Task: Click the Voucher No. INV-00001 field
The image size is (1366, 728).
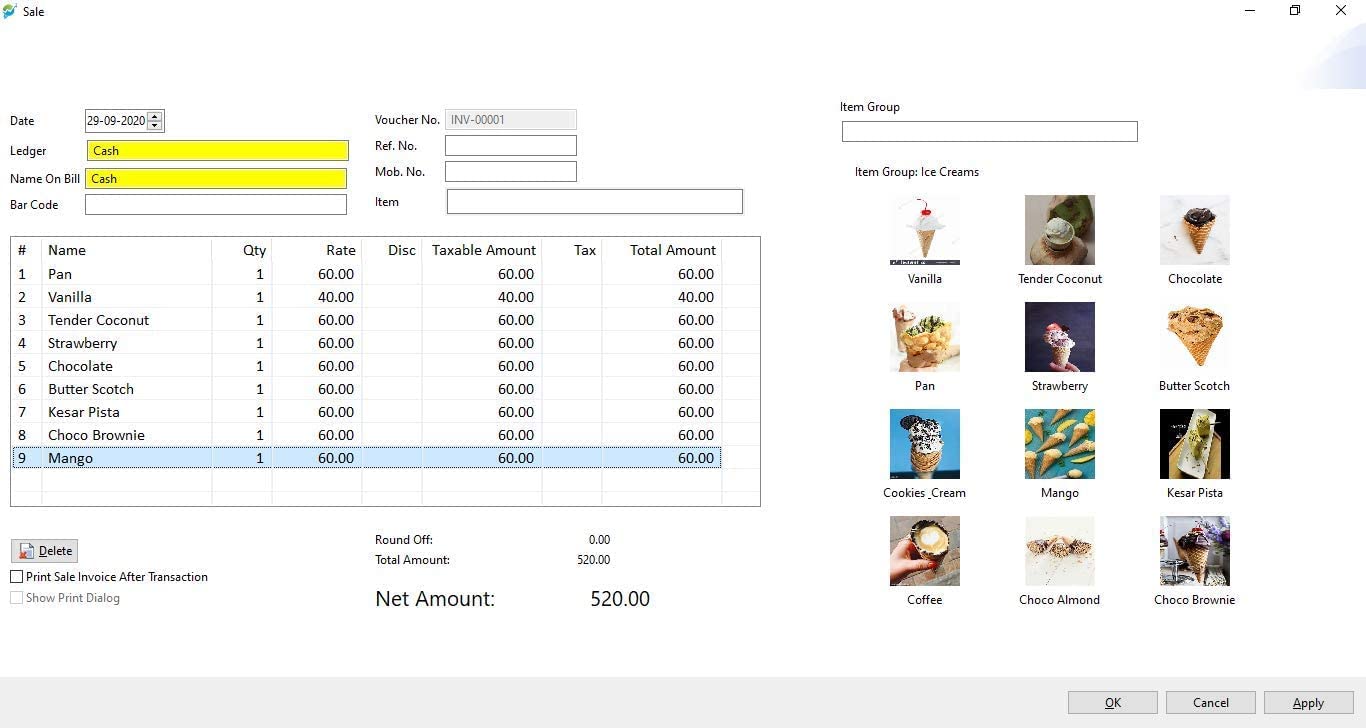Action: tap(511, 120)
